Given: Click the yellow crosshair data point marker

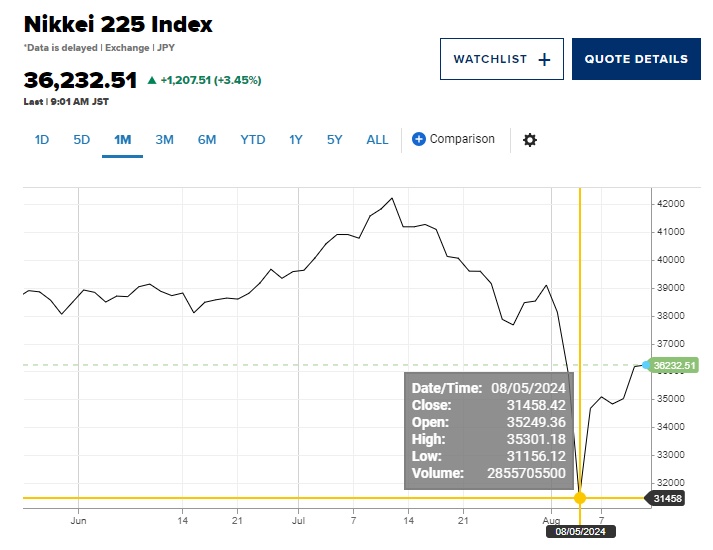Looking at the screenshot, I should [x=580, y=498].
